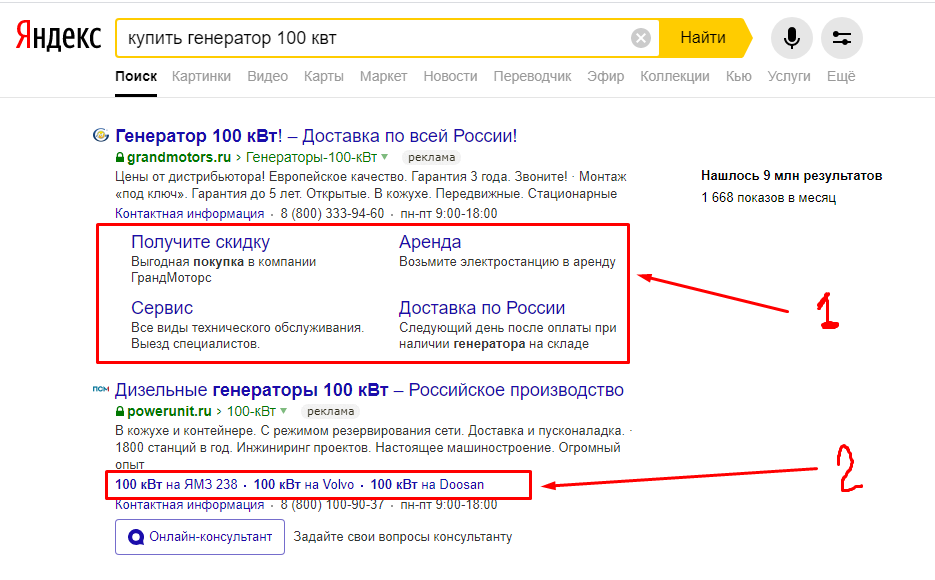The width and height of the screenshot is (935, 580).
Task: Open the Коллекции tab
Action: point(674,76)
